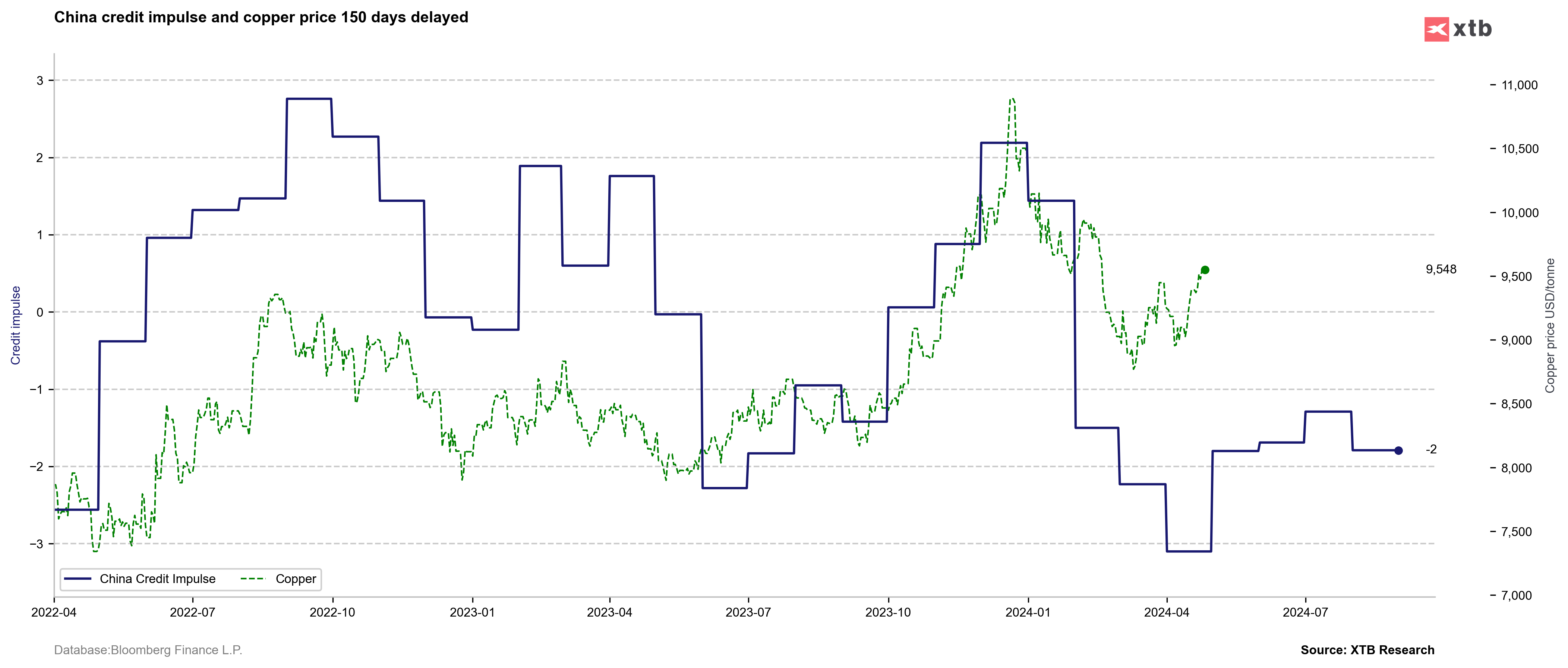Viewport: 1568px width, 668px height.
Task: Click the chart title text
Action: click(261, 17)
